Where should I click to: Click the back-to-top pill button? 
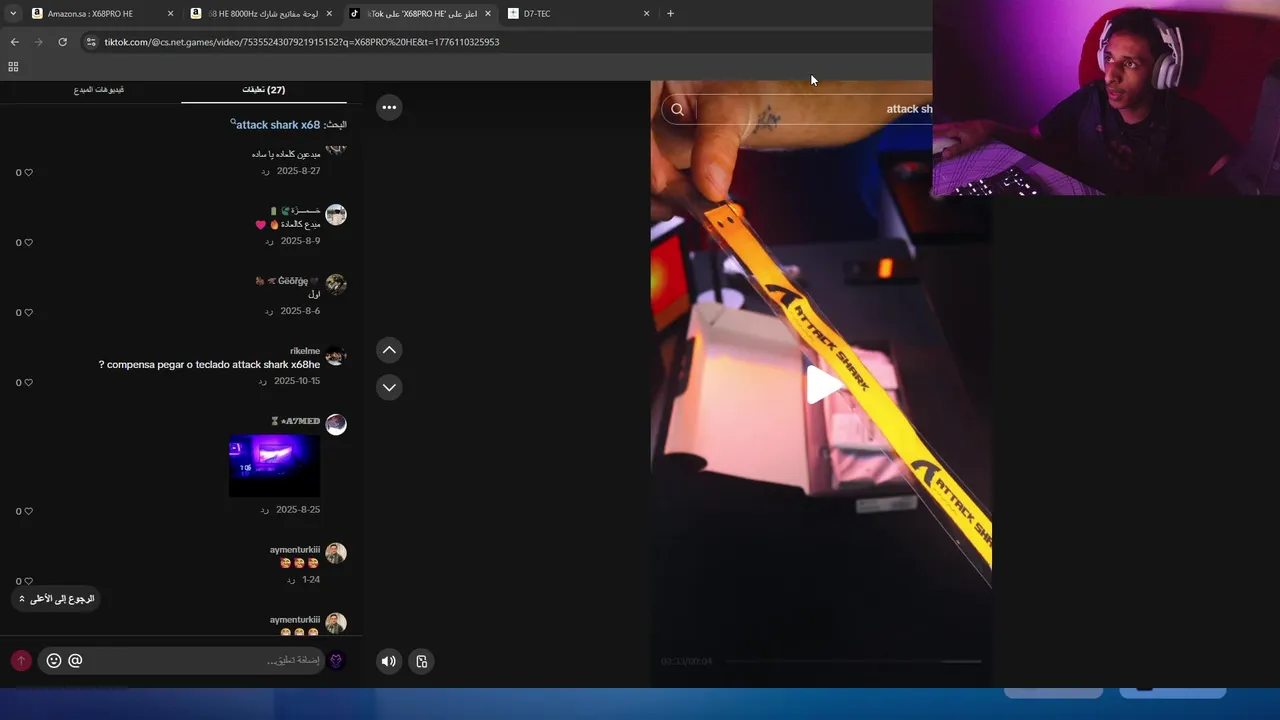tap(55, 598)
